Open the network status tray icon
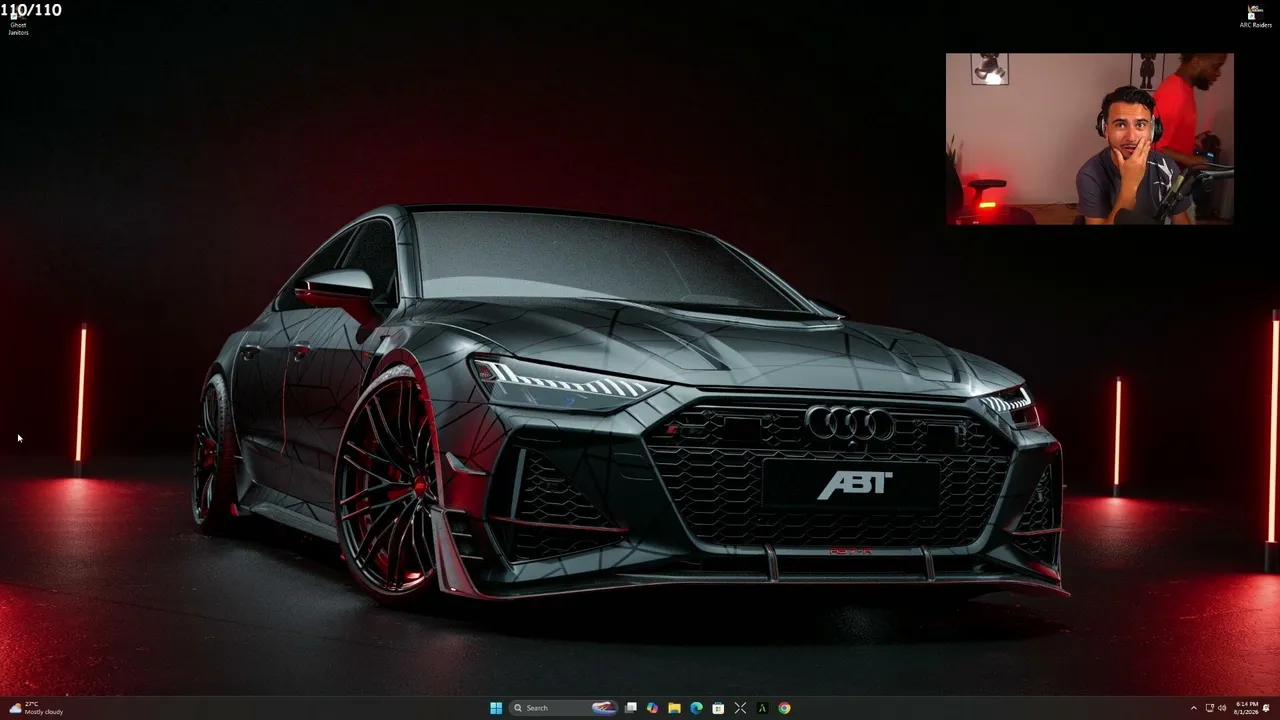Screen dimensions: 1280x720 [x=1209, y=708]
